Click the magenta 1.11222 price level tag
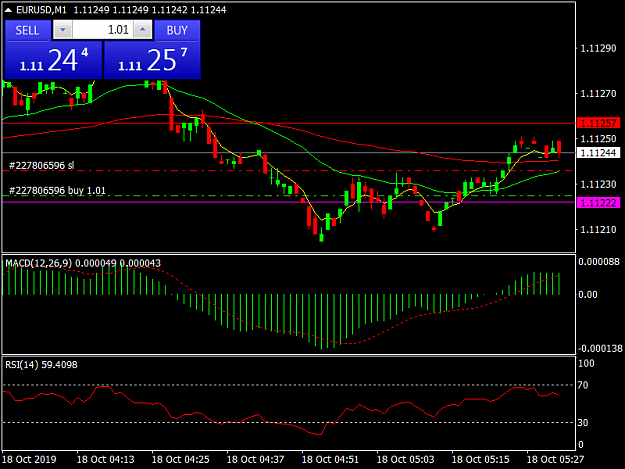 [599, 203]
